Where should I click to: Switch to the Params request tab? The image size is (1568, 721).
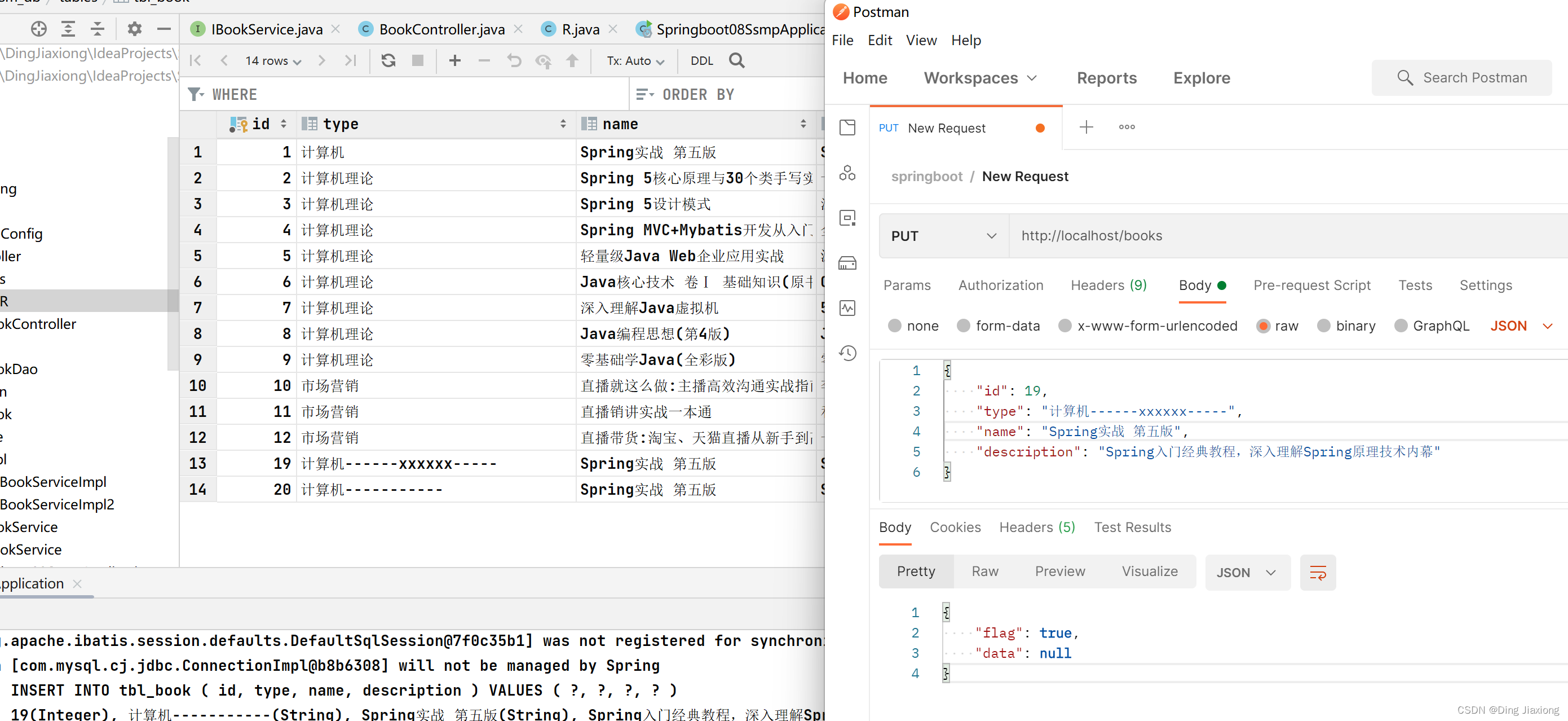907,285
